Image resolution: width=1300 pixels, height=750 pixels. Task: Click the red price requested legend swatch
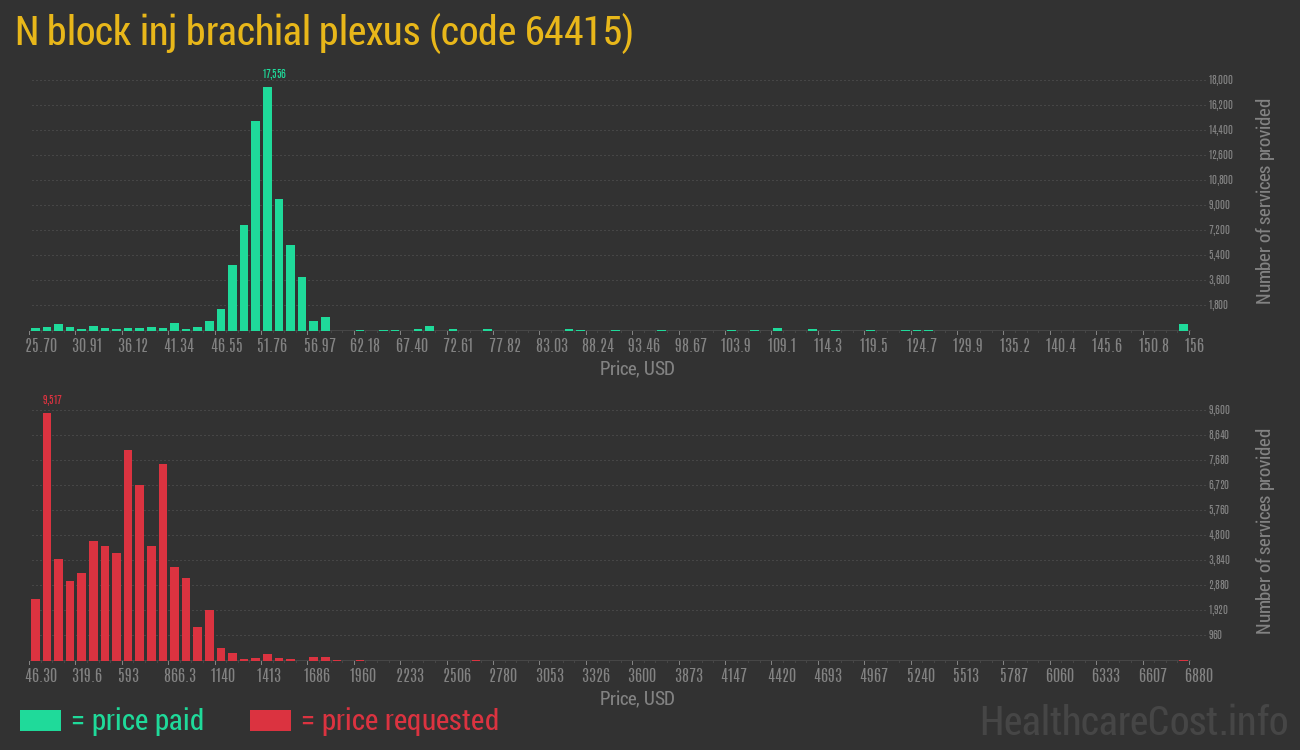click(x=270, y=720)
